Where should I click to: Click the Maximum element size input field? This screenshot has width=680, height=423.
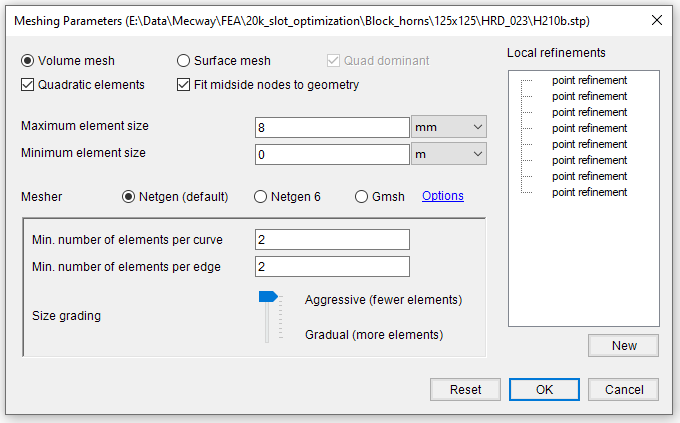pos(332,128)
